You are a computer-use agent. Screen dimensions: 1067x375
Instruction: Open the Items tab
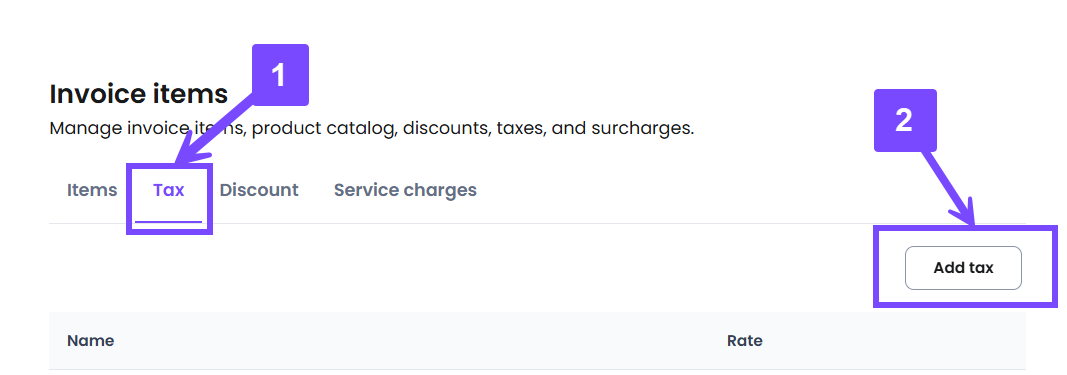92,190
